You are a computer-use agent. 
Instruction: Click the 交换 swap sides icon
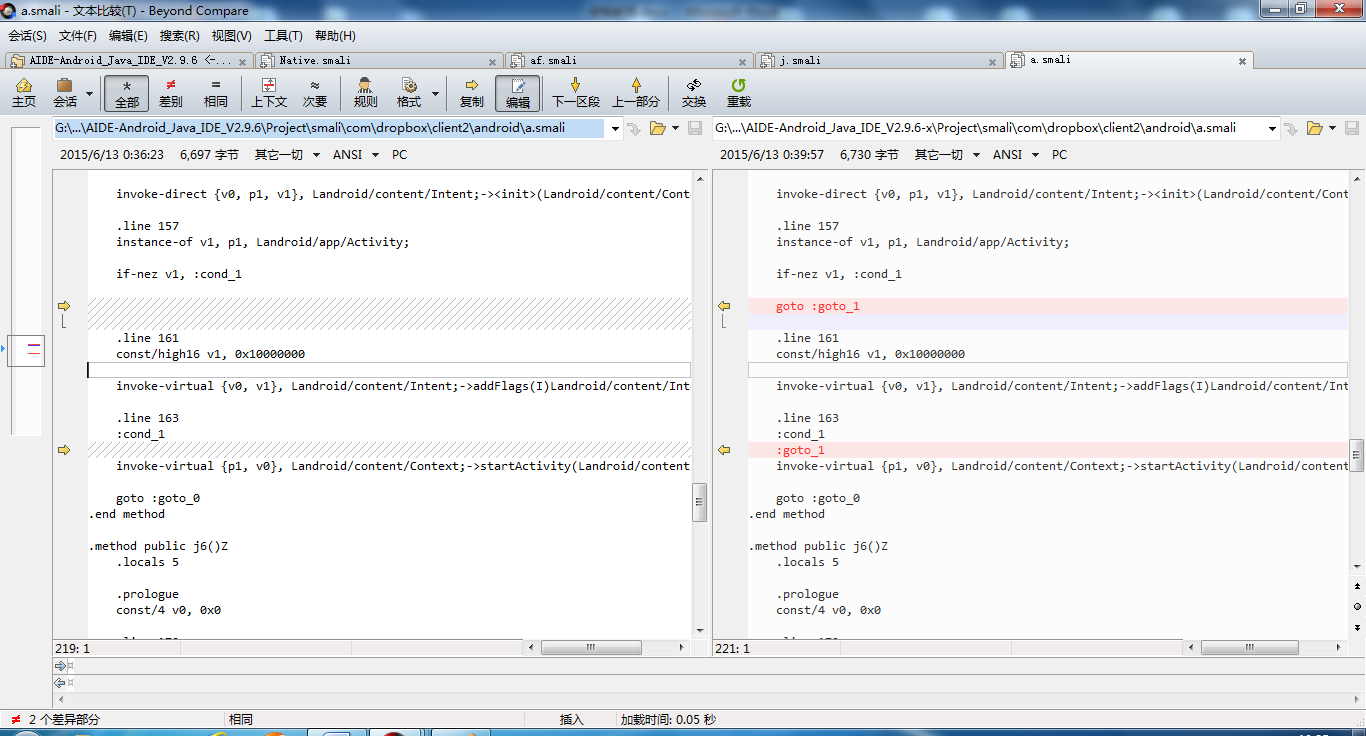pos(693,92)
